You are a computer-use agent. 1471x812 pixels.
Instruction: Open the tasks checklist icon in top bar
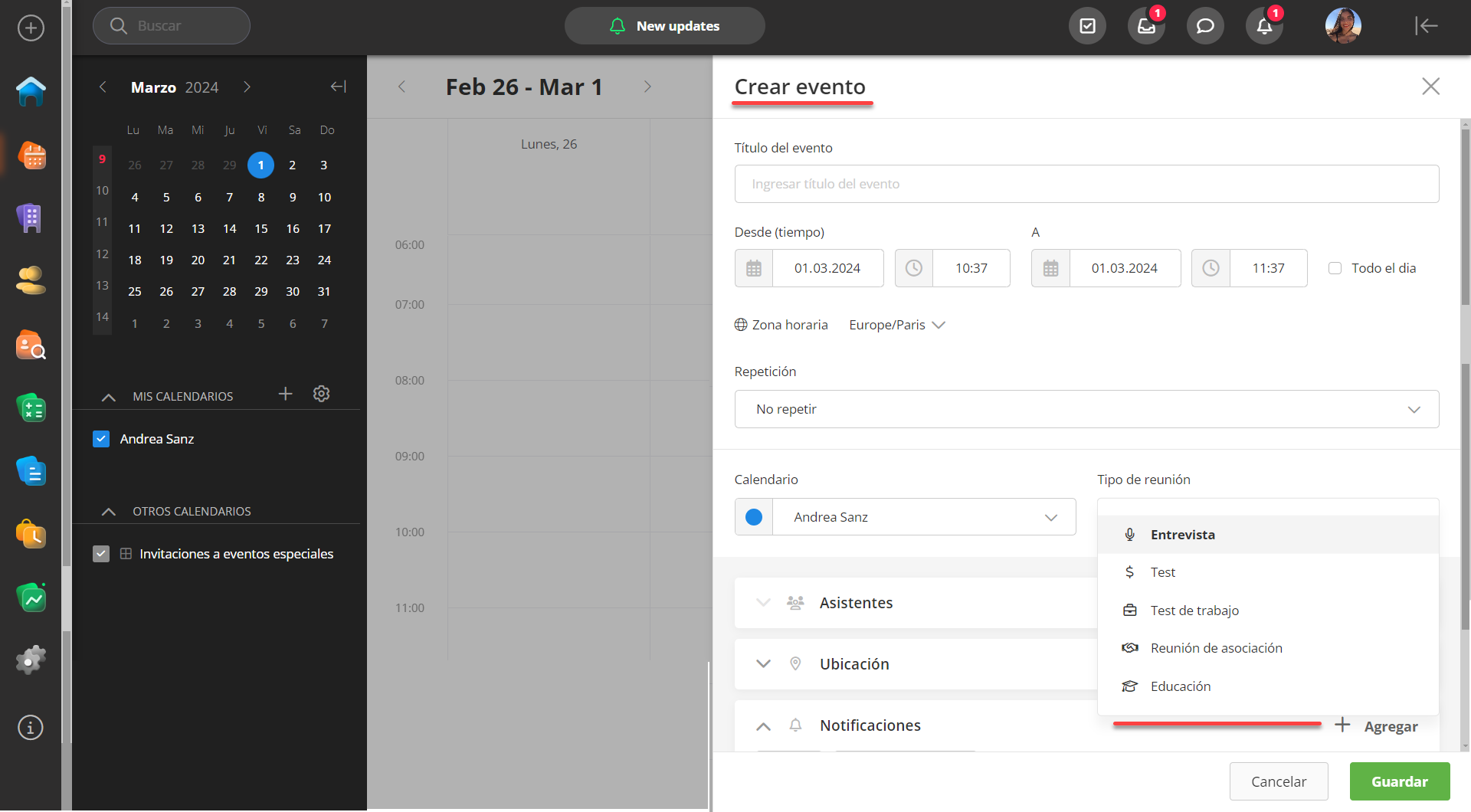point(1087,26)
